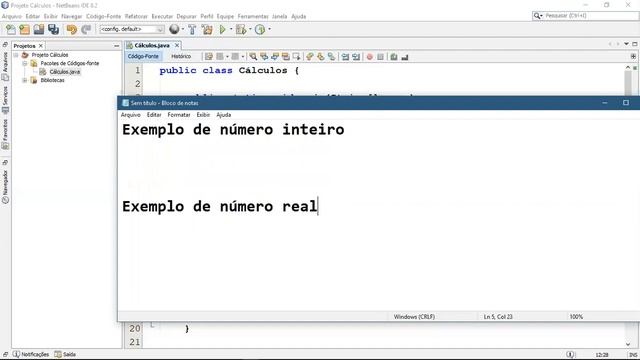Viewport: 640px width, 360px height.
Task: Open the Exibir menu in Bloco de notas
Action: pos(203,115)
